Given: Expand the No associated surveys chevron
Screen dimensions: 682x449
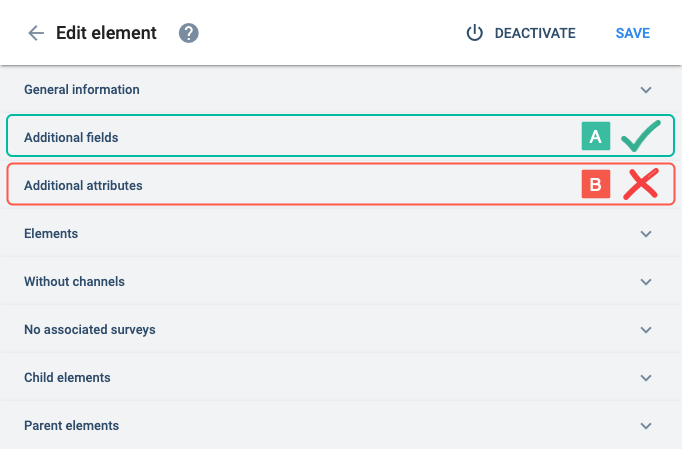Looking at the screenshot, I should (646, 329).
